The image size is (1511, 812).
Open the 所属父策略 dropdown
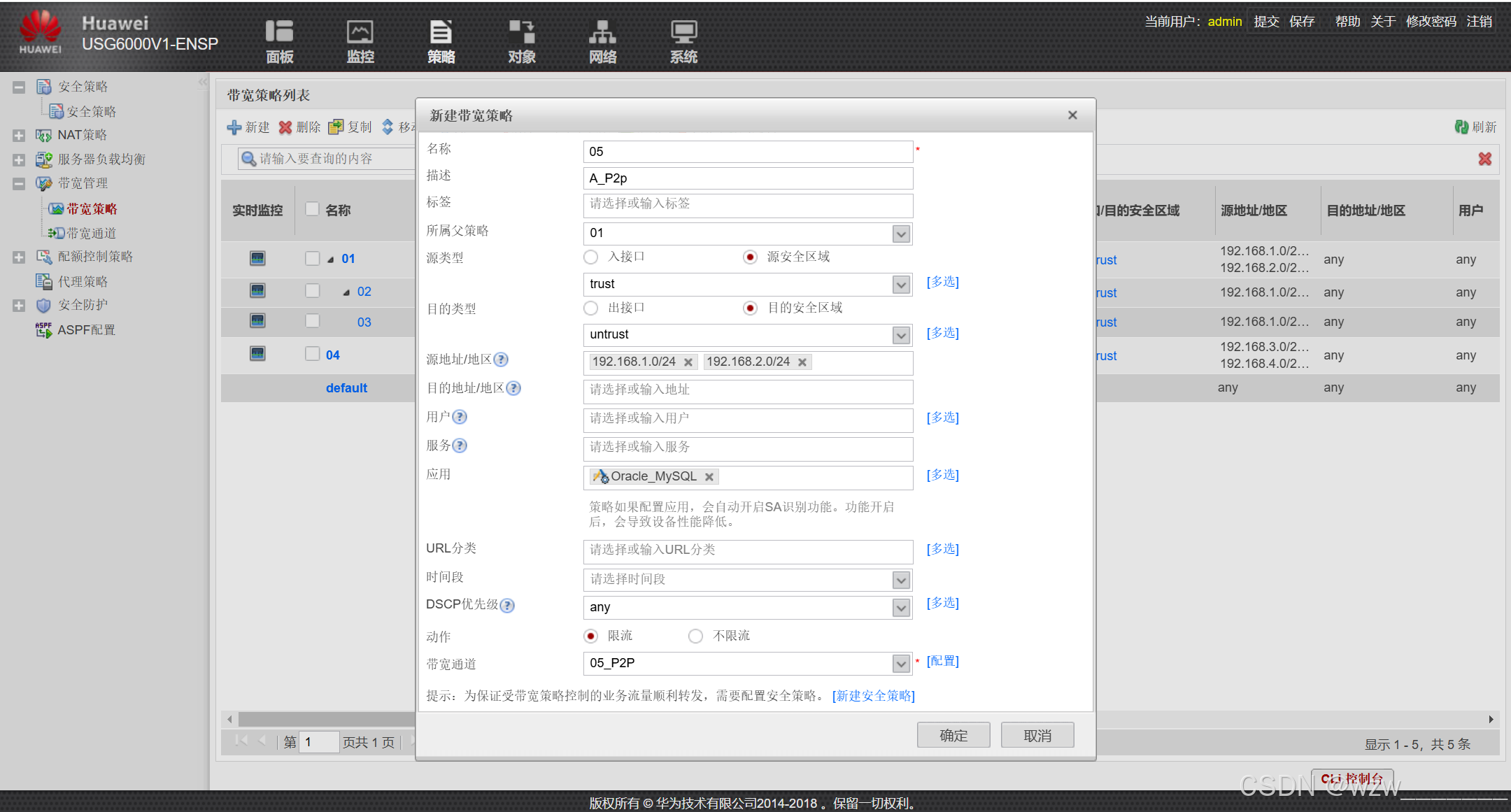pyautogui.click(x=901, y=234)
